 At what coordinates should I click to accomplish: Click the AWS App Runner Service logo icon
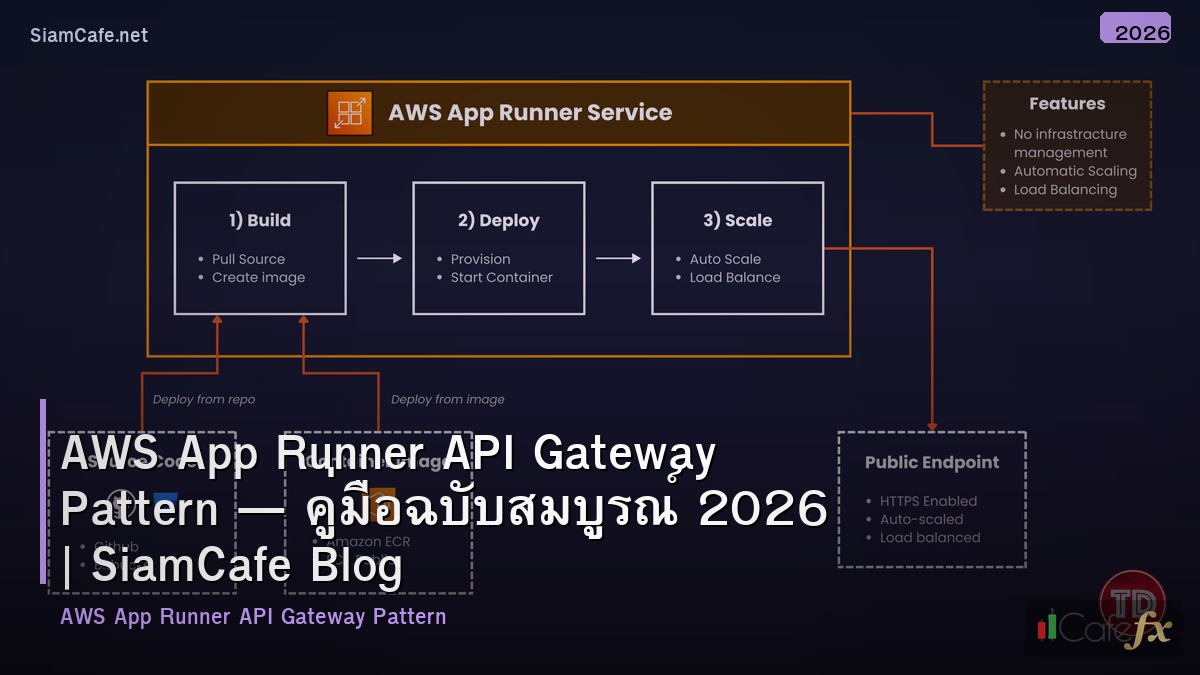coord(349,113)
